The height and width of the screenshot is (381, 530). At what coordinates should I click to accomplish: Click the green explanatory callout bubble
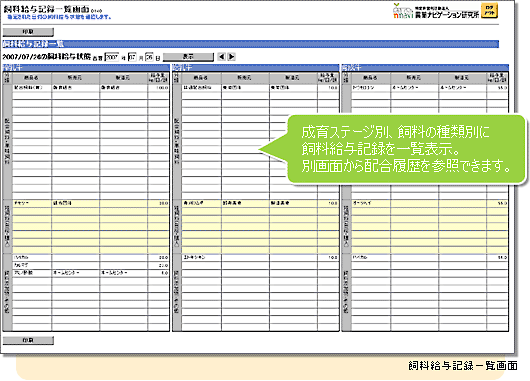pos(406,149)
